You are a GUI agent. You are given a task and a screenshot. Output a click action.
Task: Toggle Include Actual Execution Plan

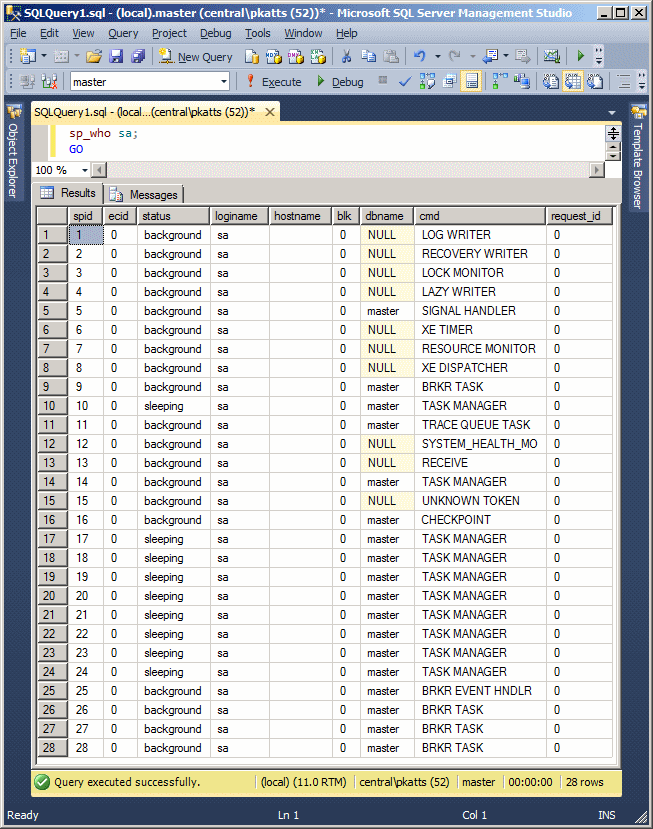[x=500, y=82]
